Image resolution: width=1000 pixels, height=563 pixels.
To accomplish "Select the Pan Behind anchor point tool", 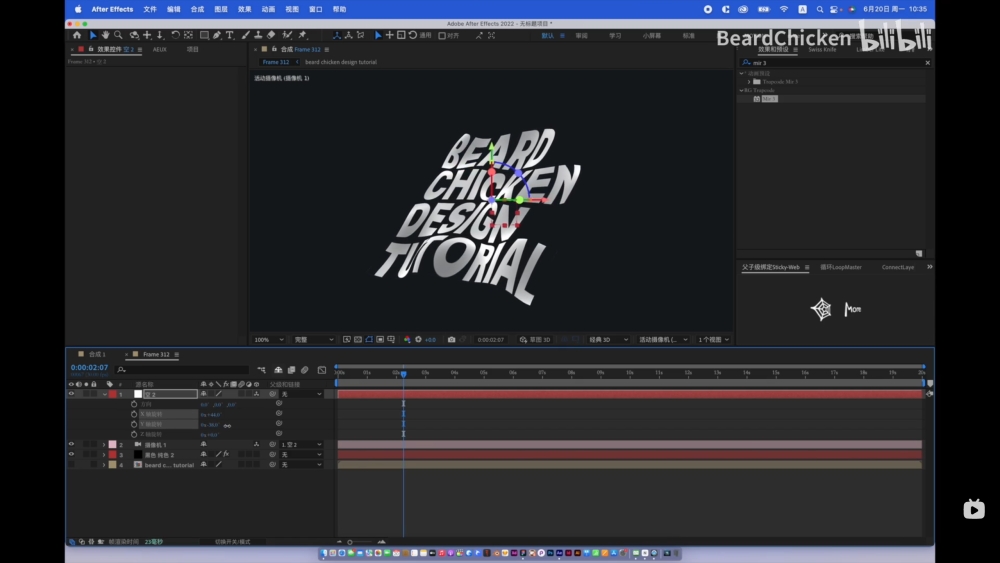I will tap(188, 36).
